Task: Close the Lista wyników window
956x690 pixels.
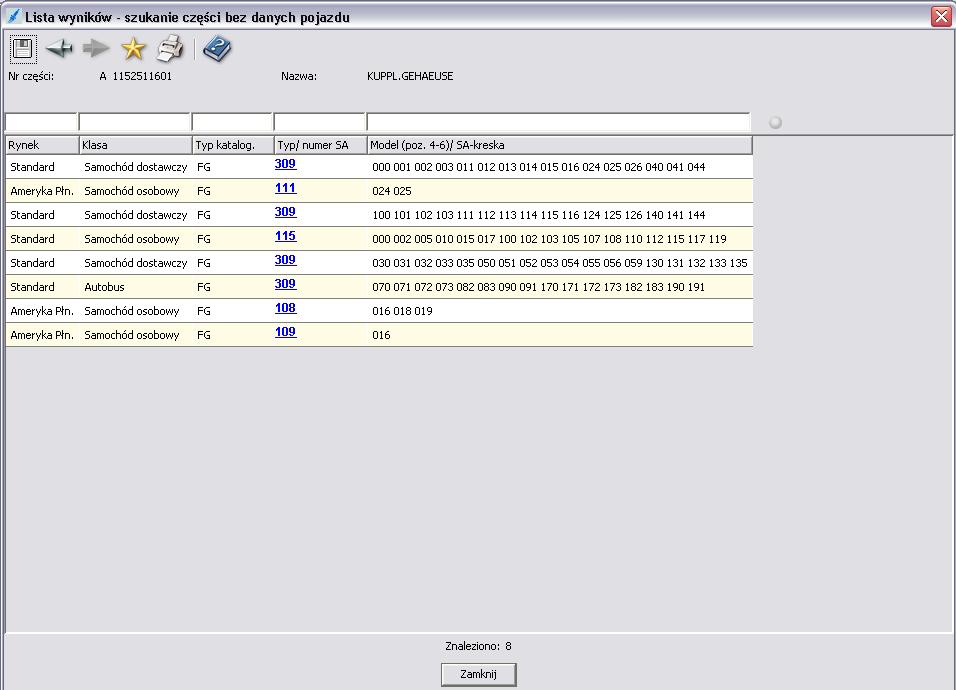Action: (940, 16)
